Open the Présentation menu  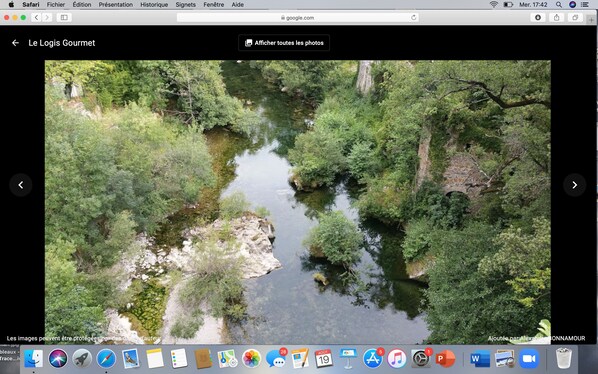(x=116, y=5)
